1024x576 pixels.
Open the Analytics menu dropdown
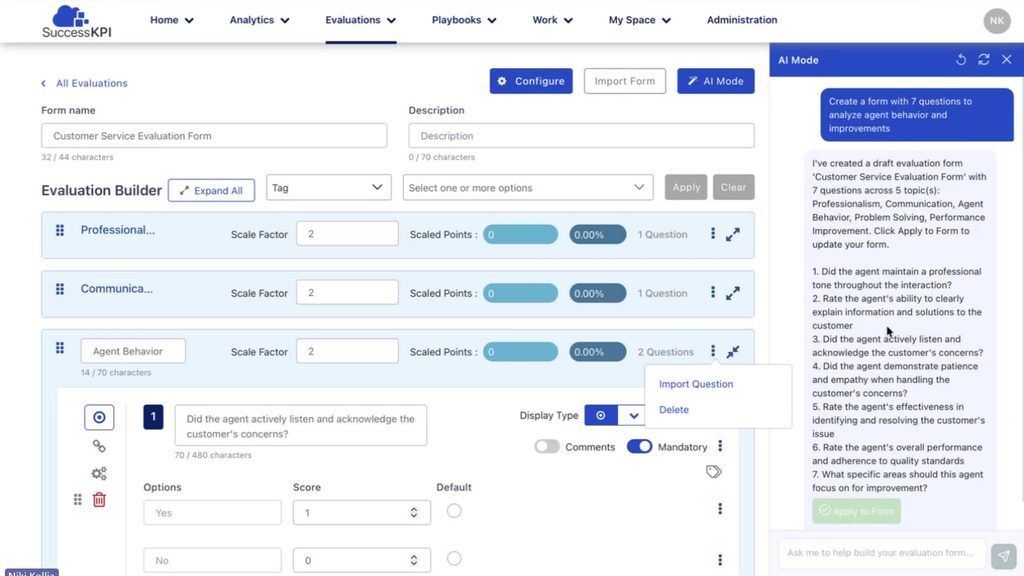[x=259, y=20]
